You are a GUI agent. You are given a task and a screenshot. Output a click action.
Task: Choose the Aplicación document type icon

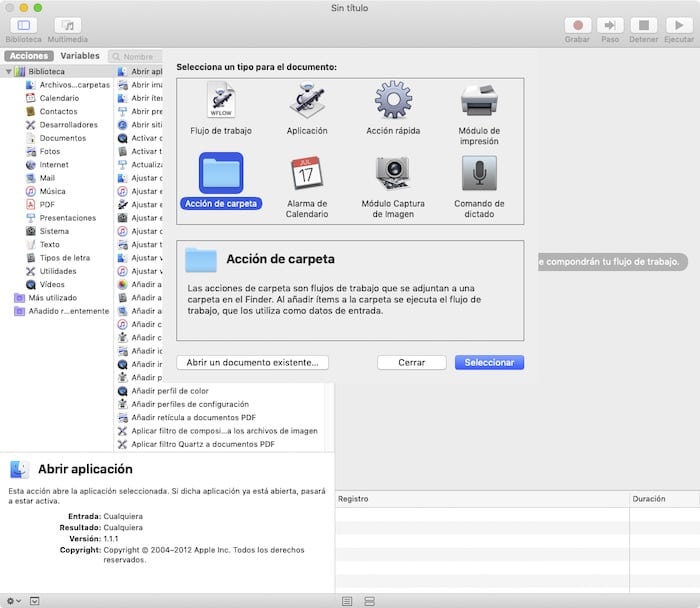pyautogui.click(x=307, y=101)
